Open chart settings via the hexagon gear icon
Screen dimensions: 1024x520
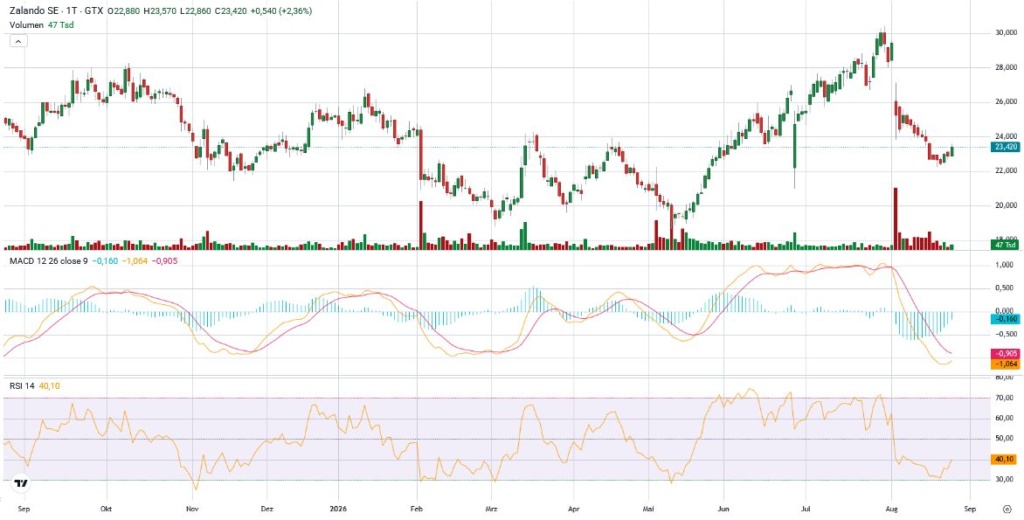coord(1006,508)
